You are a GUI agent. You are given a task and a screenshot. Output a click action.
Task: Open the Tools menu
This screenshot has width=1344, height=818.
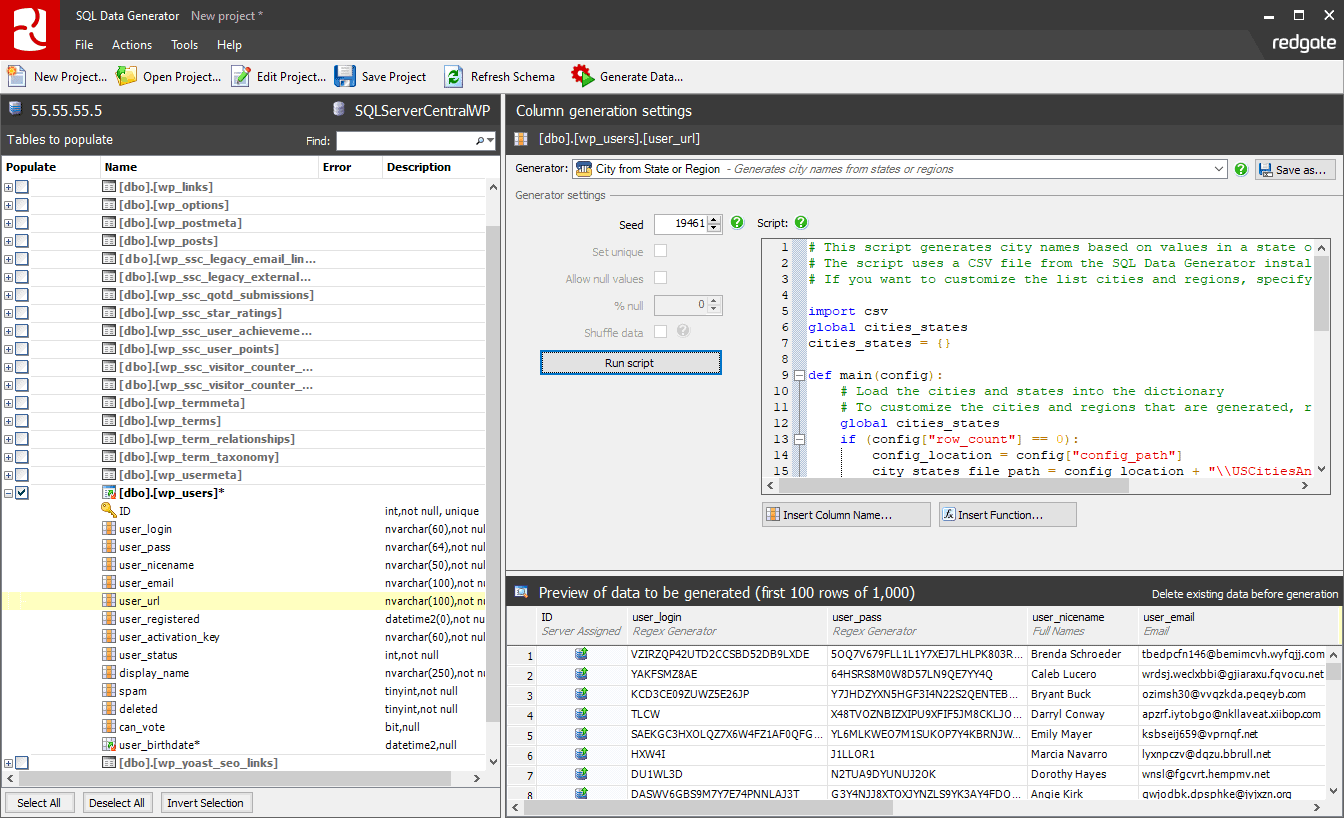pyautogui.click(x=183, y=44)
